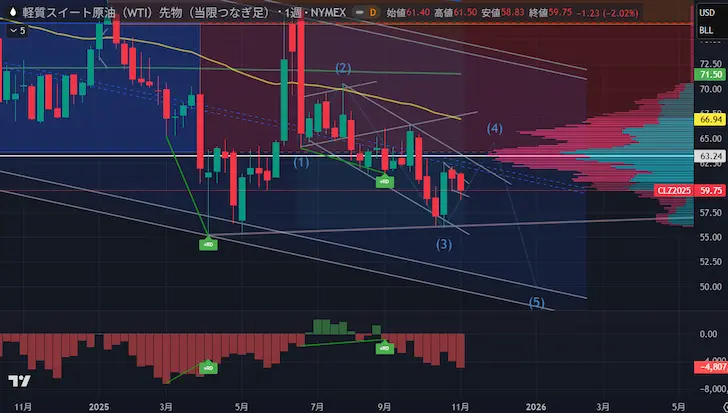Click the green +RD divergence marker near March low

(209, 243)
